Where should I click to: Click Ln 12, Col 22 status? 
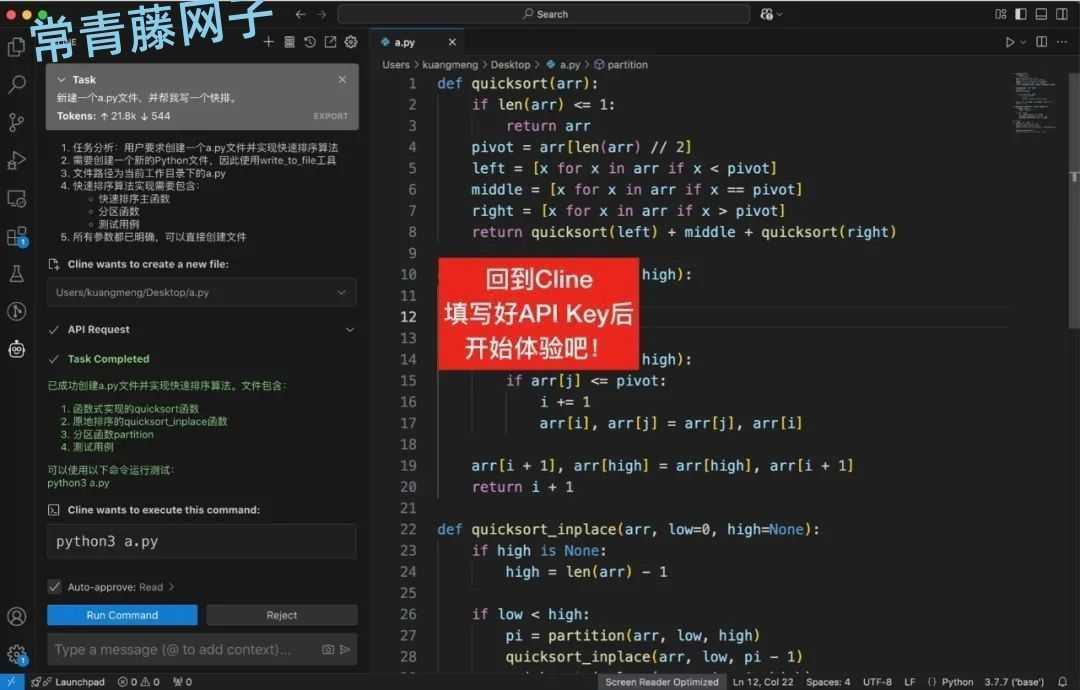point(762,682)
